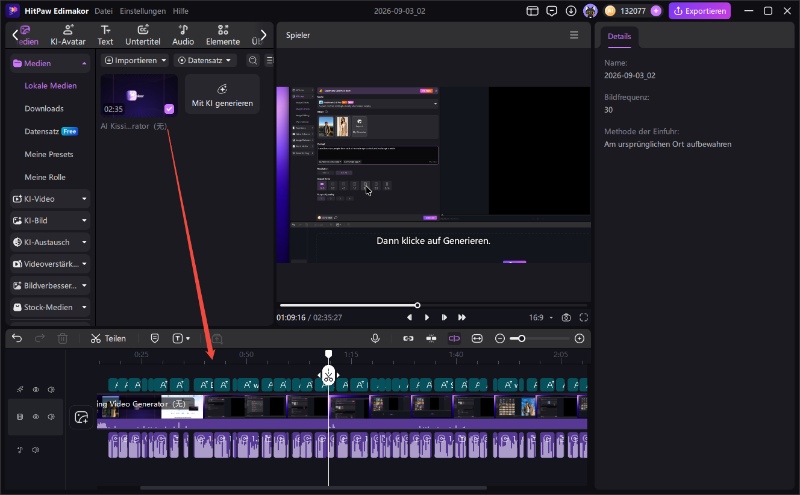This screenshot has width=800, height=495.
Task: Open the Downloads folder entry
Action: pyautogui.click(x=44, y=109)
